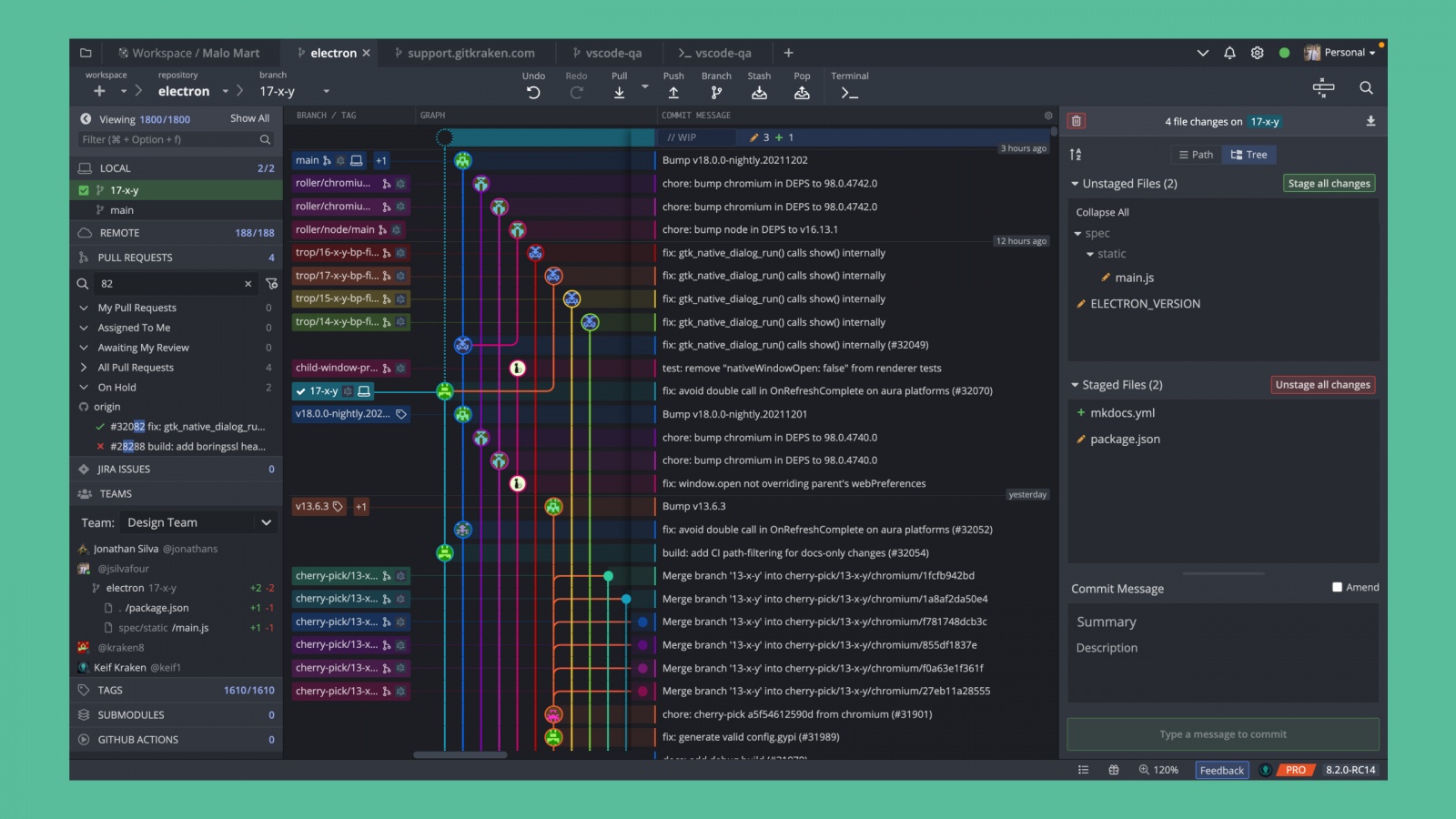This screenshot has width=1456, height=819.
Task: Open the gift icon in the status bar
Action: click(x=1114, y=770)
